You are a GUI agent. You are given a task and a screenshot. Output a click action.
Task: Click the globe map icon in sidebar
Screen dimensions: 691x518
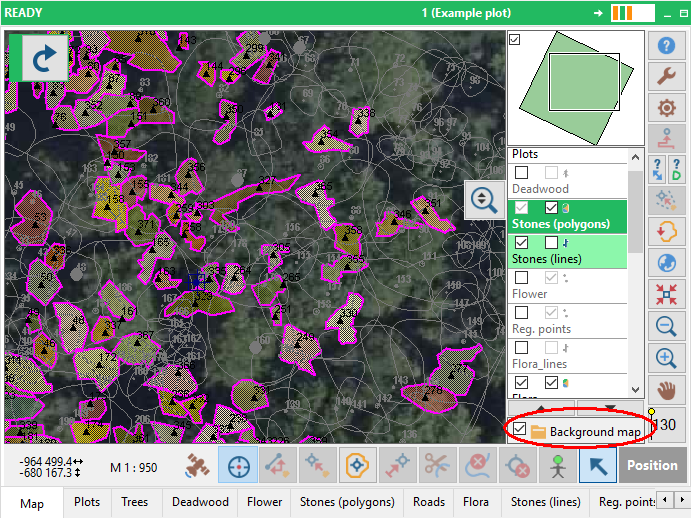[x=665, y=263]
